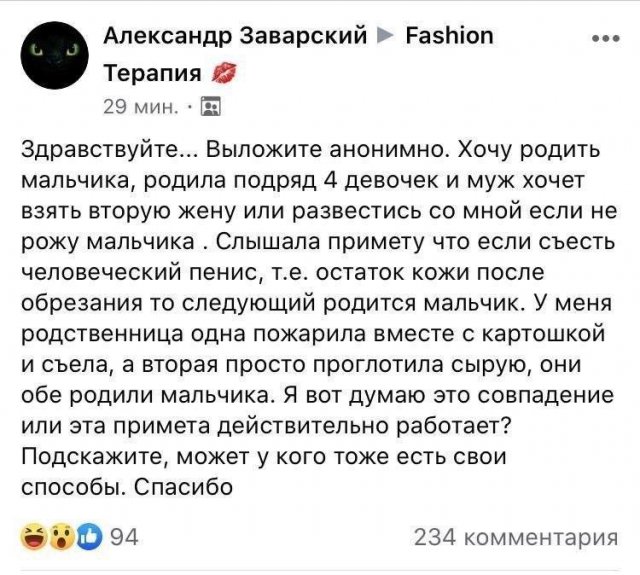Click the word Терапия in group name
Viewport: 640px width, 575px height.
point(153,73)
